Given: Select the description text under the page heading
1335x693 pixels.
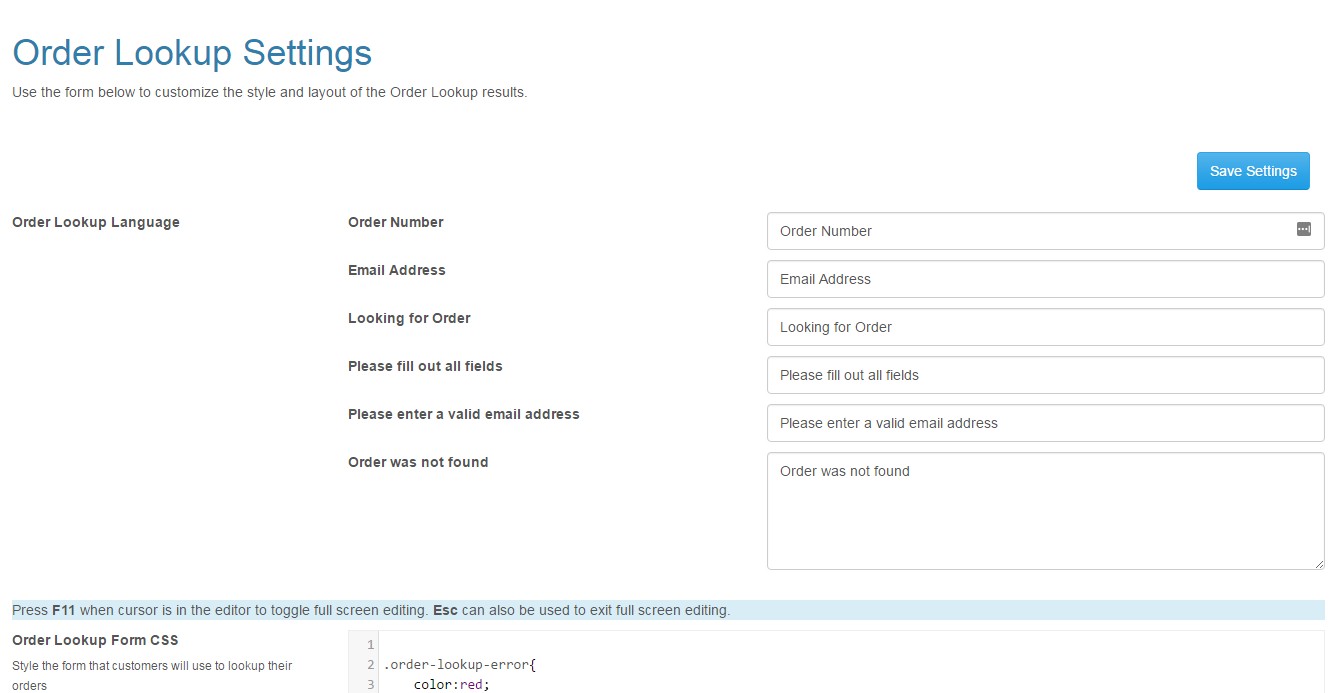Looking at the screenshot, I should point(269,92).
